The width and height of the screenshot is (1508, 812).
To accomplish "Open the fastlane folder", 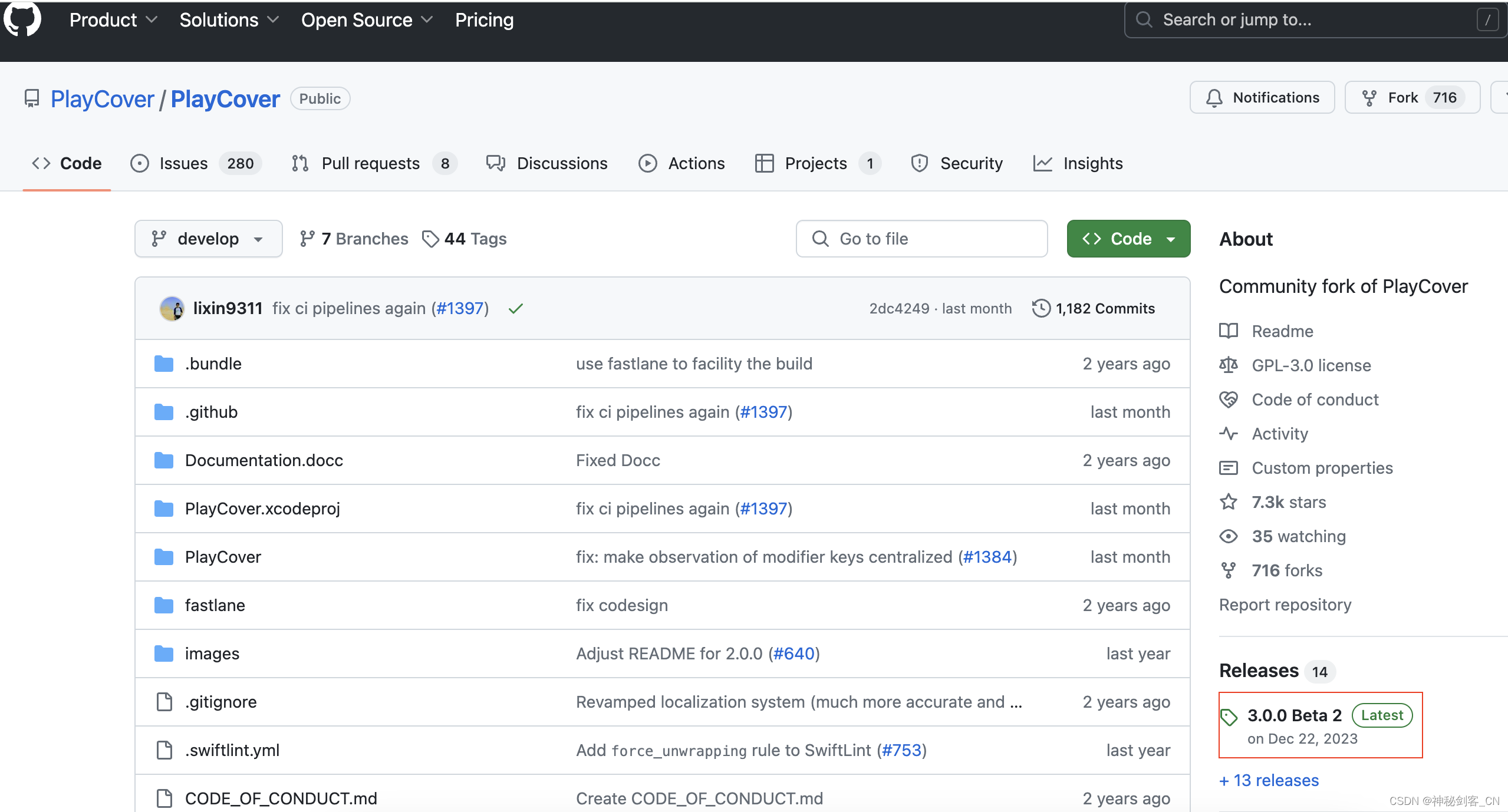I will click(215, 605).
